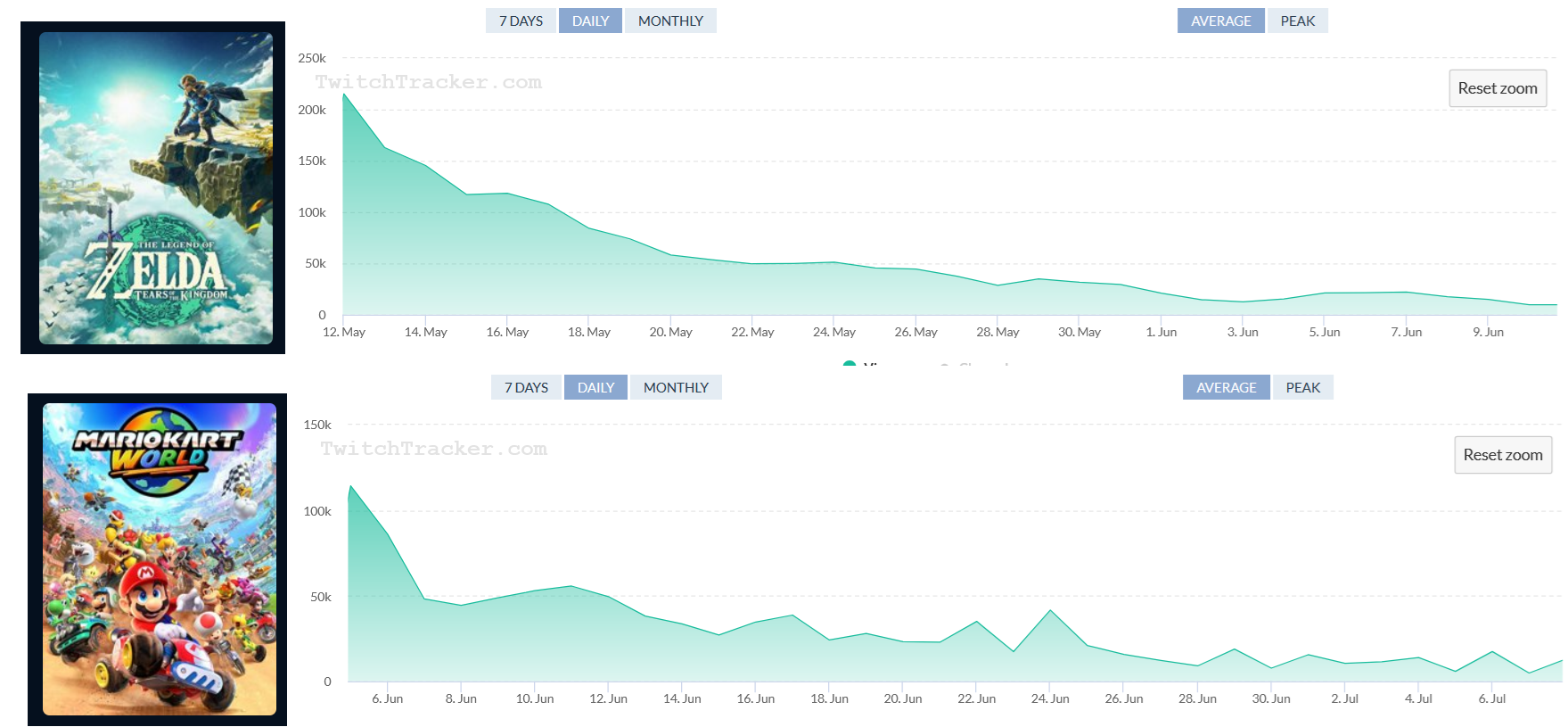The image size is (1568, 727).
Task: Click the 24. Jun axis label
Action: [1050, 698]
